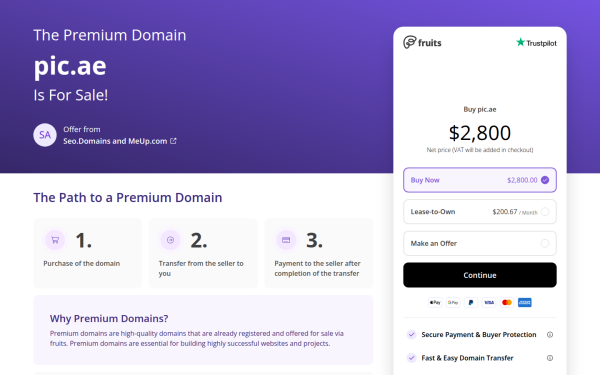Screen dimensions: 600x375
Task: Click the fruits logo
Action: coord(422,42)
